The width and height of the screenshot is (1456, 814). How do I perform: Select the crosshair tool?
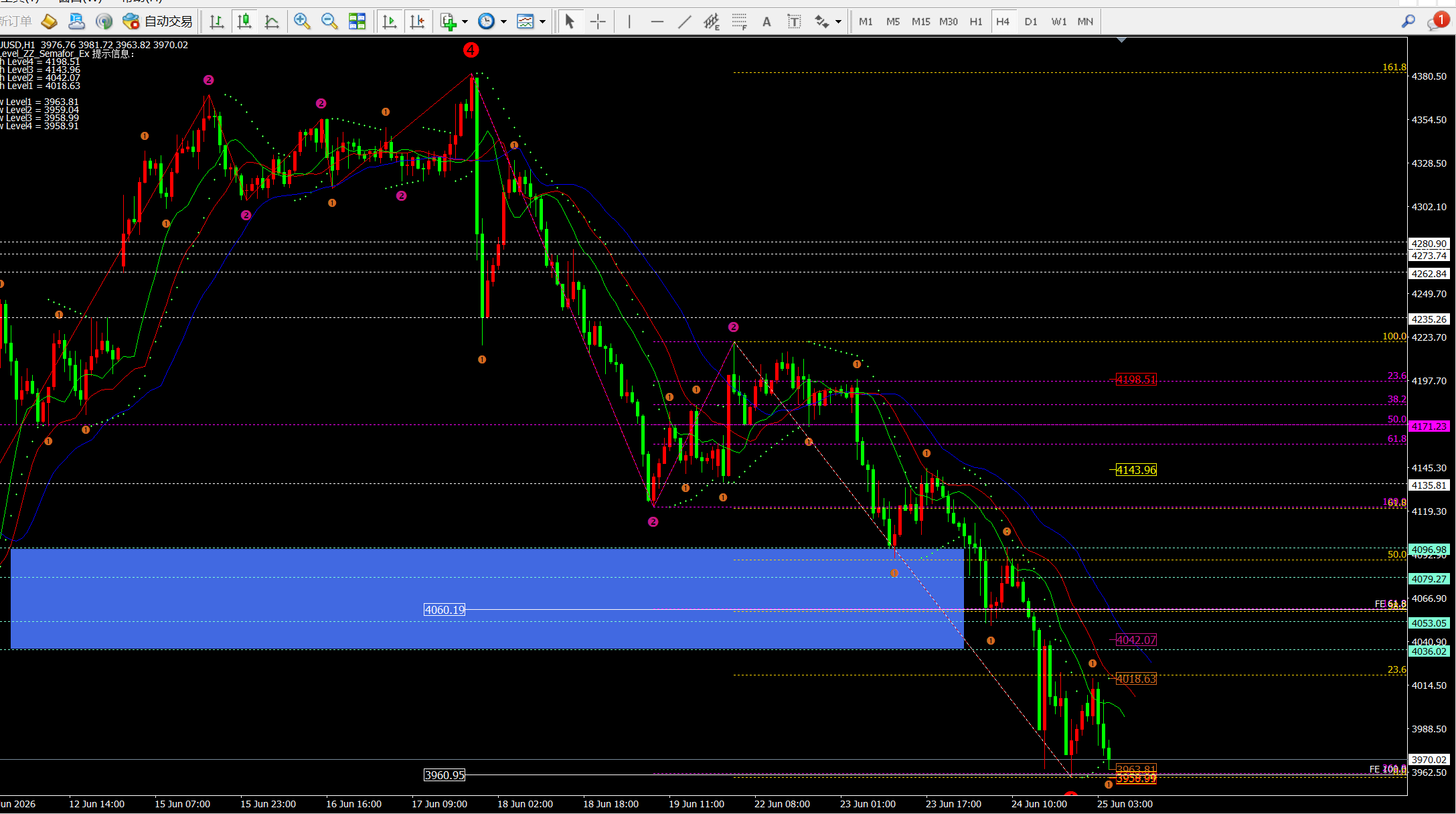[x=598, y=22]
